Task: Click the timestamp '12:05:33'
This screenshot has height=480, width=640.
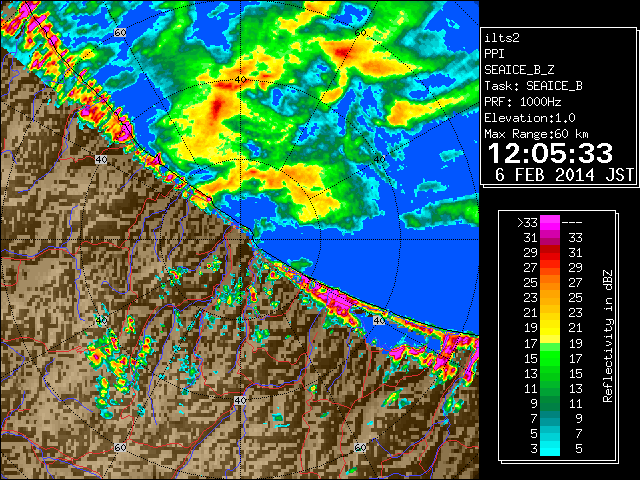Action: [550, 153]
